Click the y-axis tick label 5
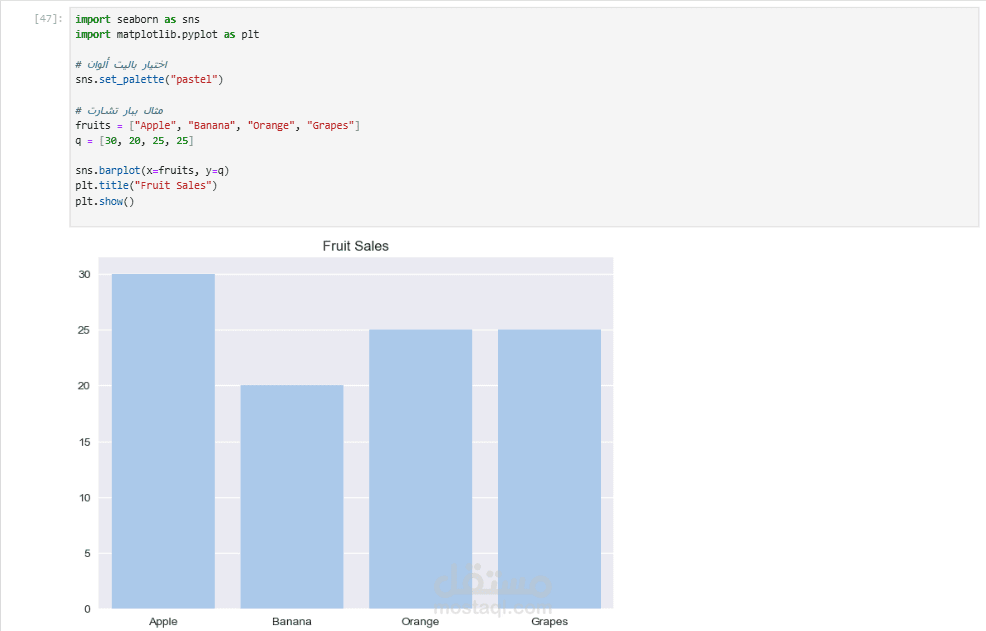This screenshot has width=986, height=631. (x=87, y=554)
